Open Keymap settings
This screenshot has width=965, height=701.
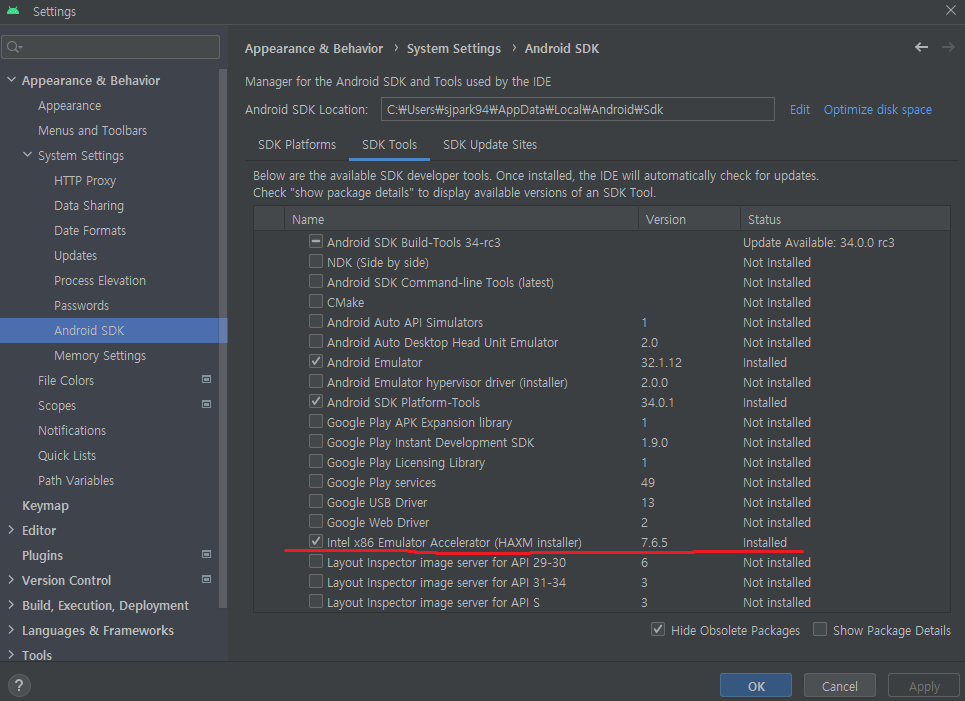(46, 506)
